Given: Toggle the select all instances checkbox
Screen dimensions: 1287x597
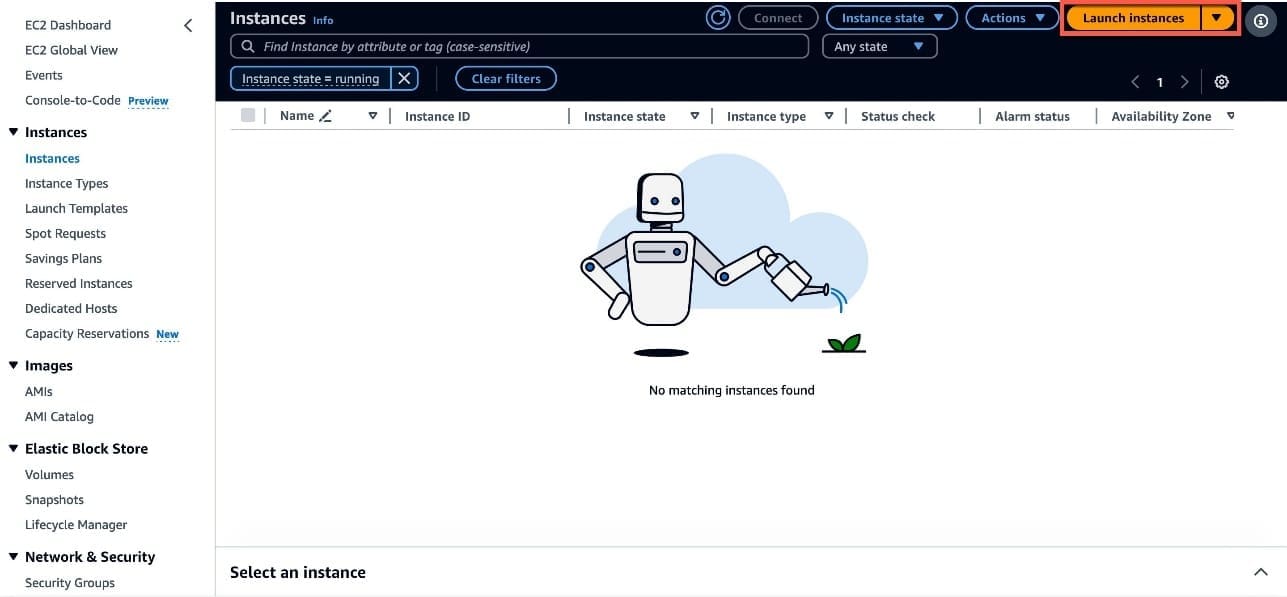Looking at the screenshot, I should click(x=248, y=116).
